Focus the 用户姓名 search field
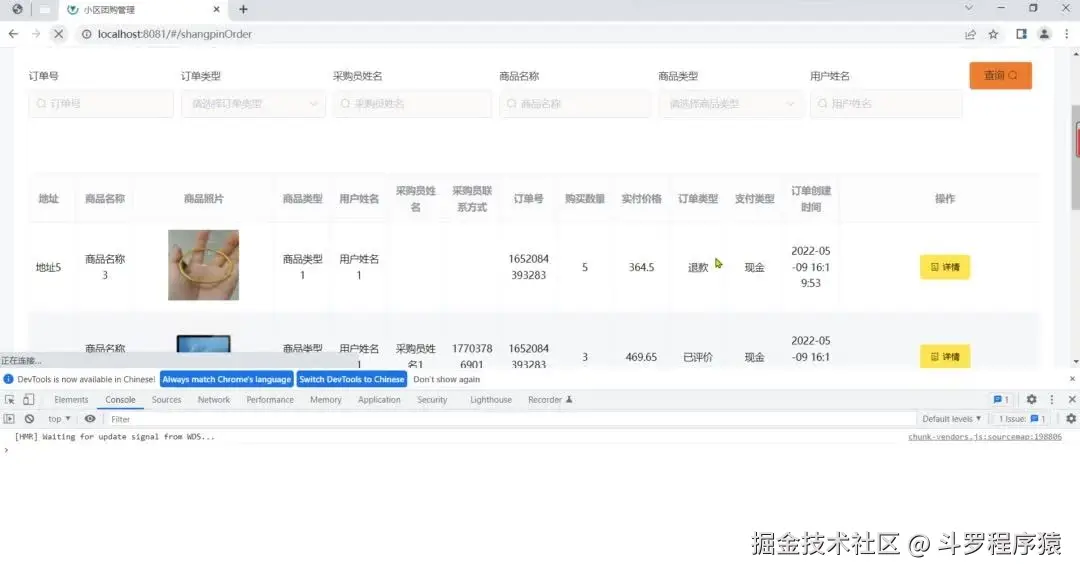Viewport: 1080px width, 576px height. coord(886,103)
